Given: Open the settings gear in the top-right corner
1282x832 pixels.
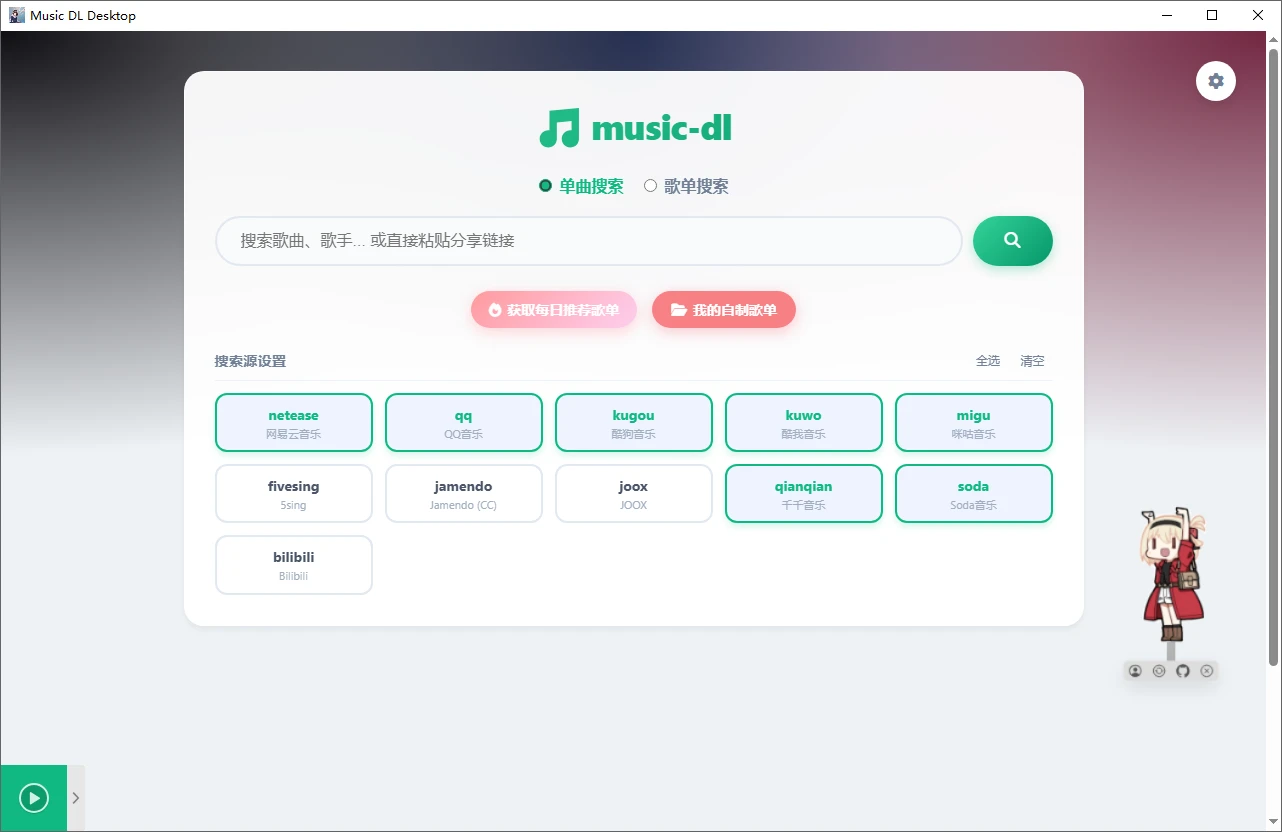Looking at the screenshot, I should pos(1215,81).
